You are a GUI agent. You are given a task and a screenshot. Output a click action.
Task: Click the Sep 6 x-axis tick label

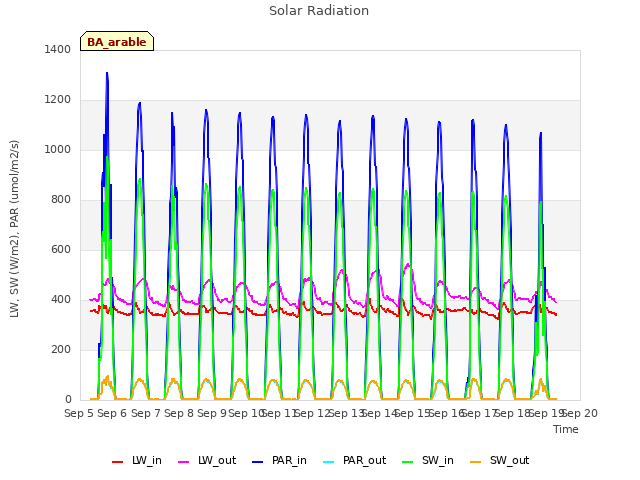[x=112, y=414]
